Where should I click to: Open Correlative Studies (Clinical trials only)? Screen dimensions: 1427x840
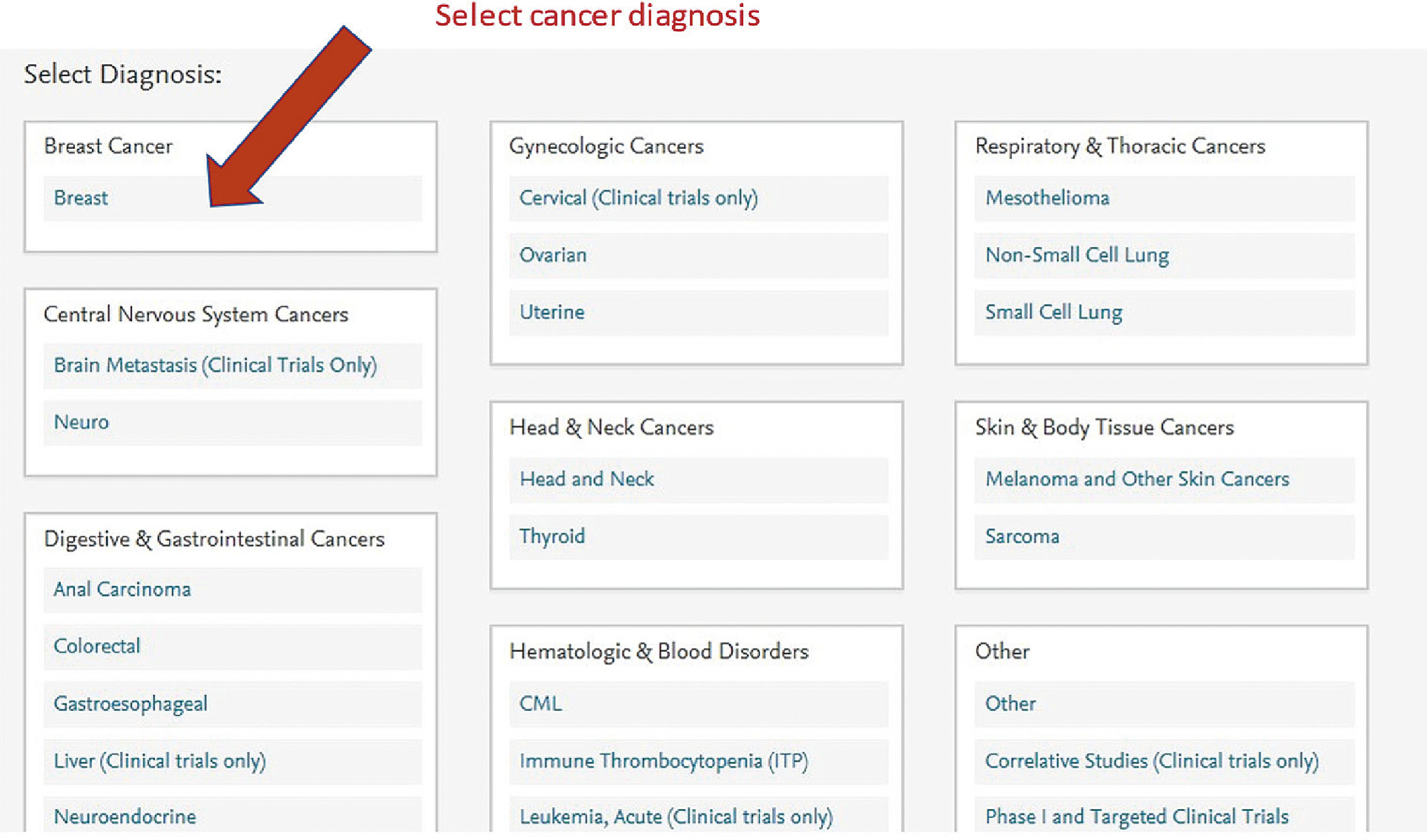pos(1151,761)
